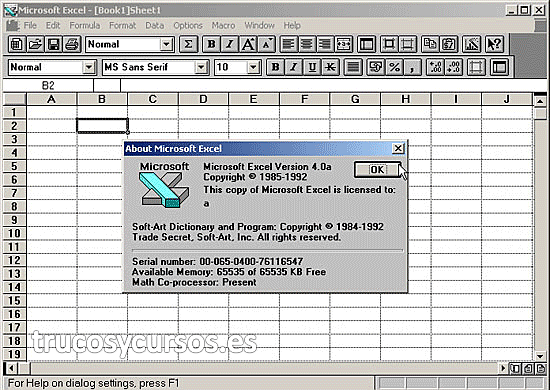
Task: Open the Edit menu
Action: point(53,26)
